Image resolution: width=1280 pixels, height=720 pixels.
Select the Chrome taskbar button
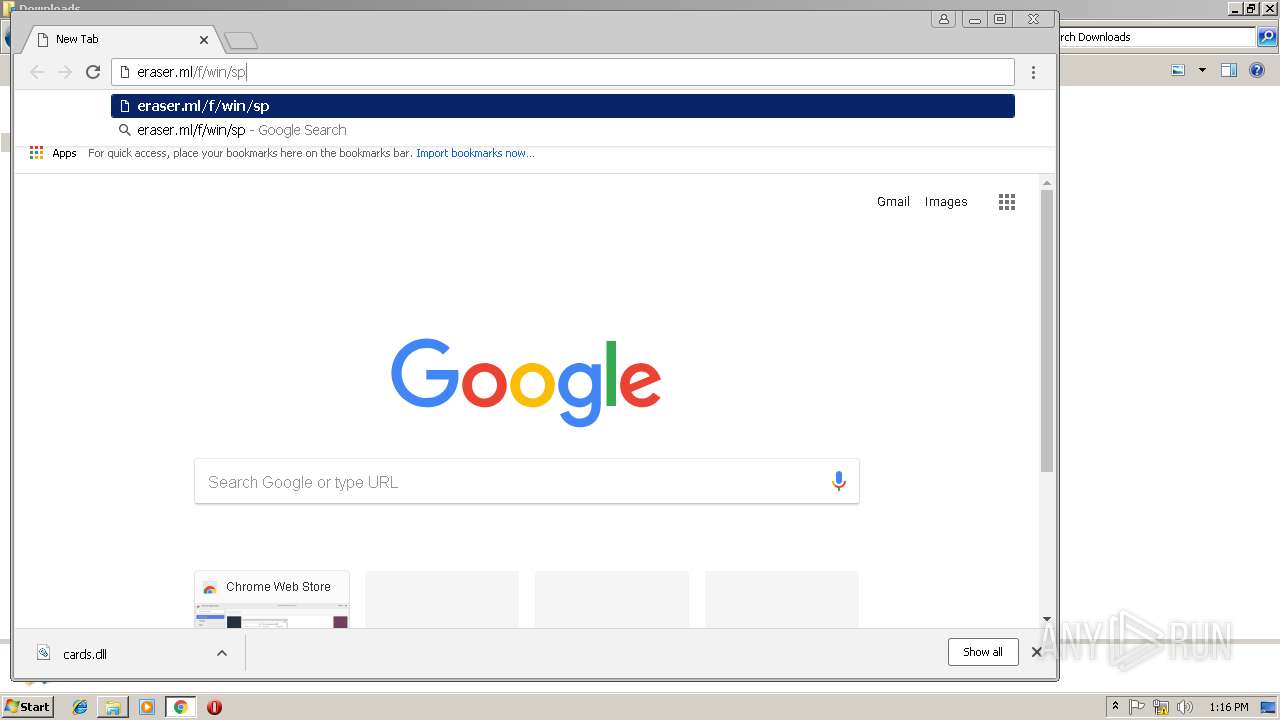[x=181, y=707]
